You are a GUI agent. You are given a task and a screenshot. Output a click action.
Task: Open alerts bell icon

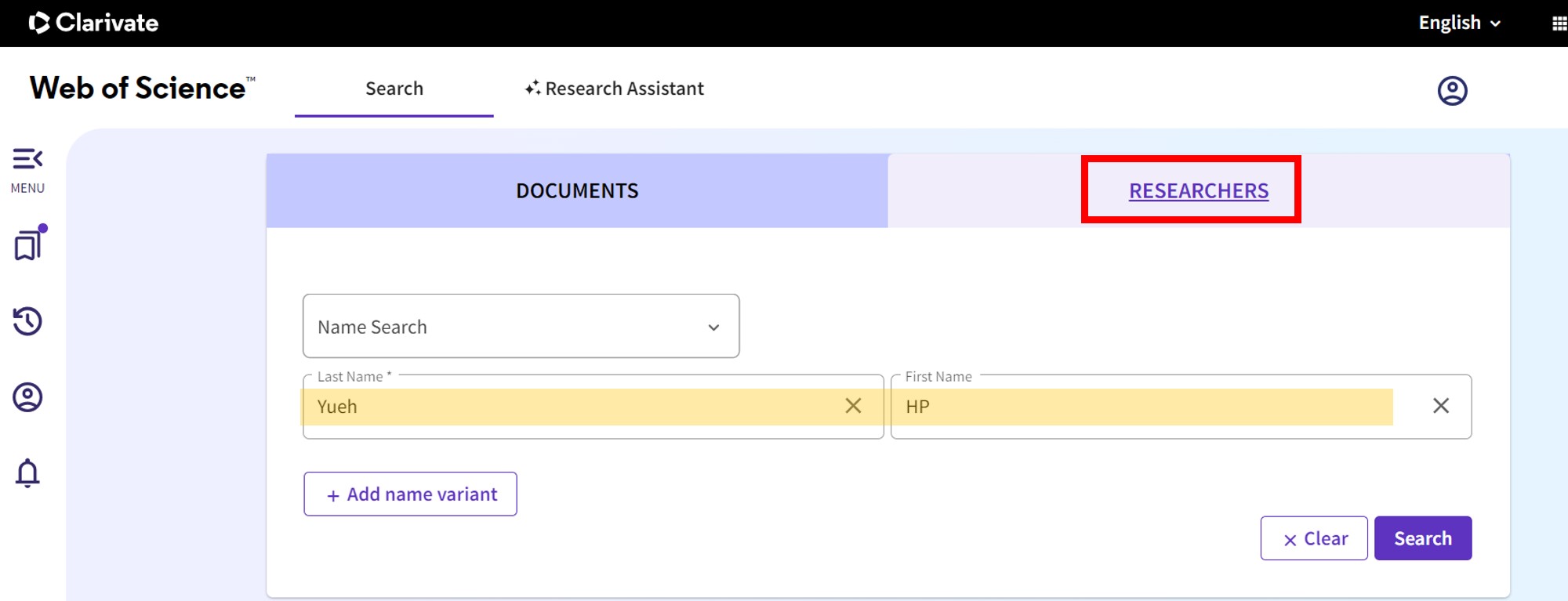(27, 473)
